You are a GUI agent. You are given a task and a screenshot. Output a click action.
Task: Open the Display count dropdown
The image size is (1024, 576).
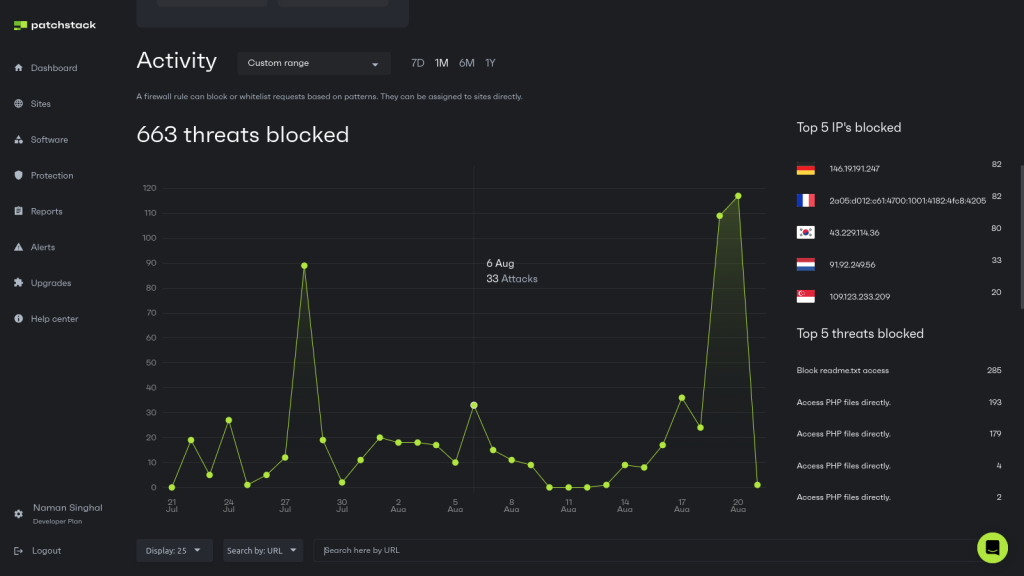coord(174,550)
